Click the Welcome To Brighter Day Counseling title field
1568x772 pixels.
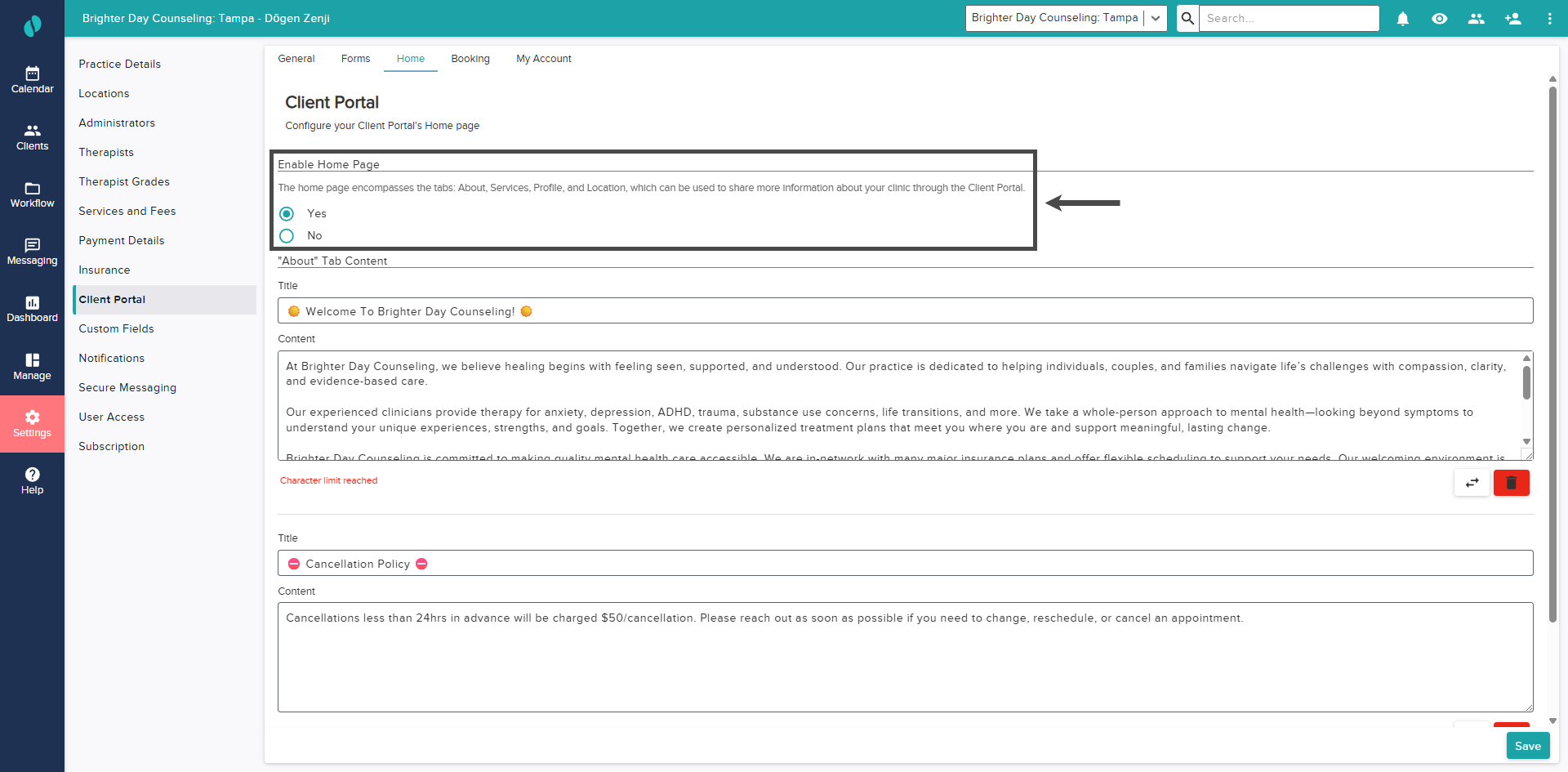pyautogui.click(x=905, y=310)
